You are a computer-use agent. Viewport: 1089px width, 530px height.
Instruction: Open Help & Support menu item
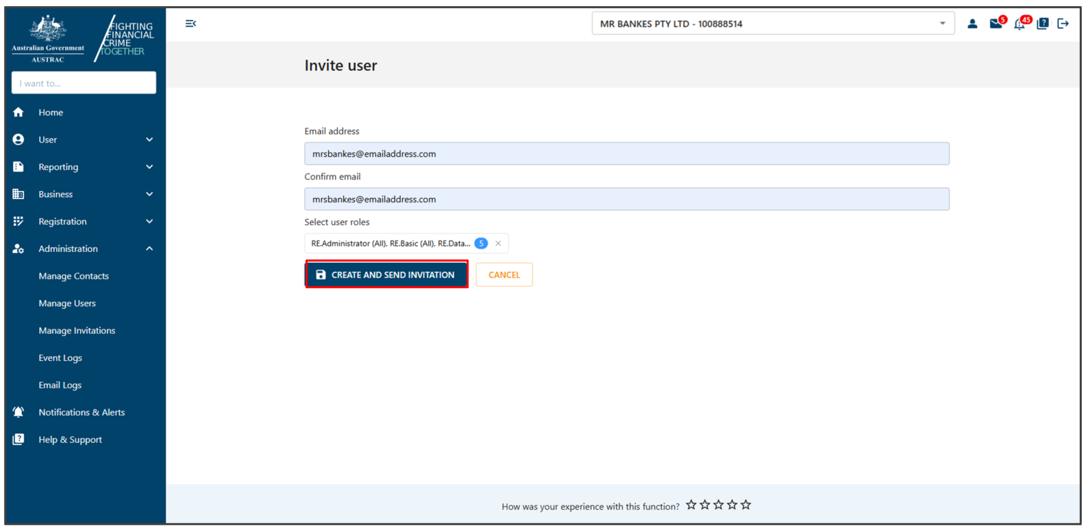70,440
